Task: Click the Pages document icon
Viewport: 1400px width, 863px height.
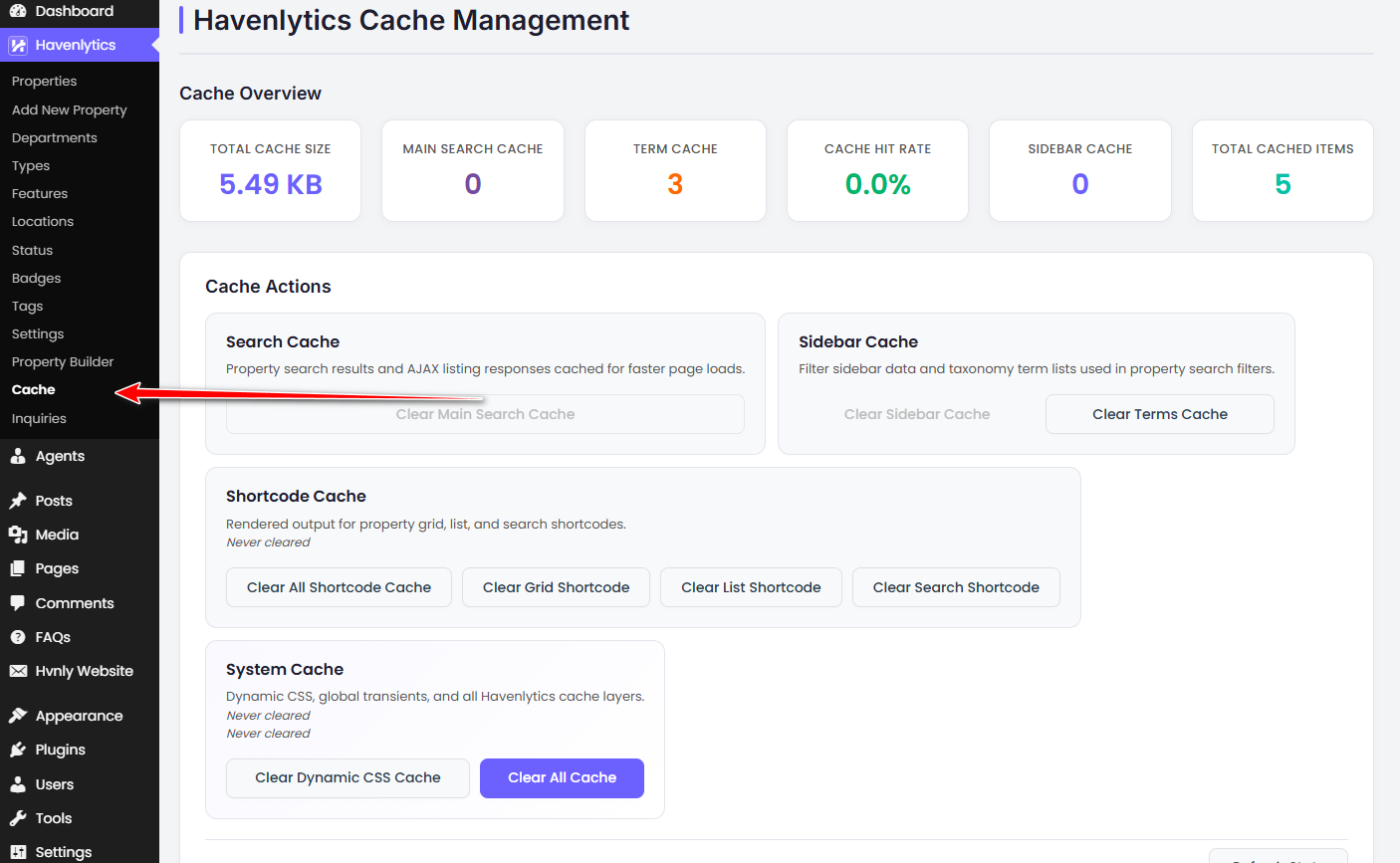Action: click(18, 568)
